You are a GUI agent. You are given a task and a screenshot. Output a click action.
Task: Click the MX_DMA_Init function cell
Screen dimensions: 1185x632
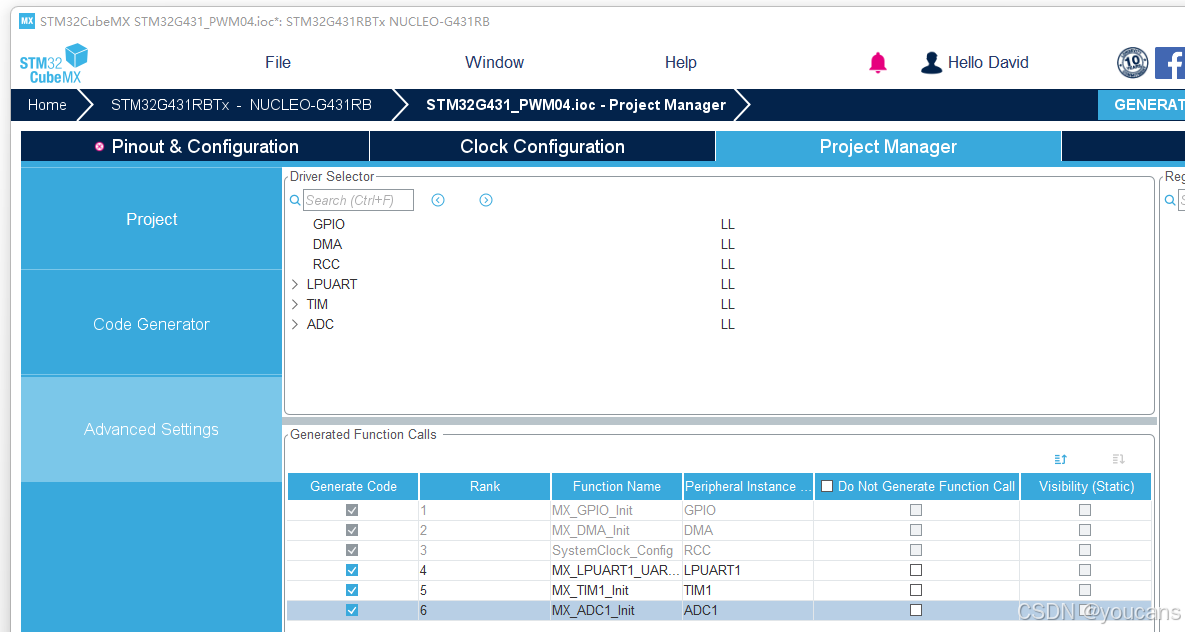616,531
